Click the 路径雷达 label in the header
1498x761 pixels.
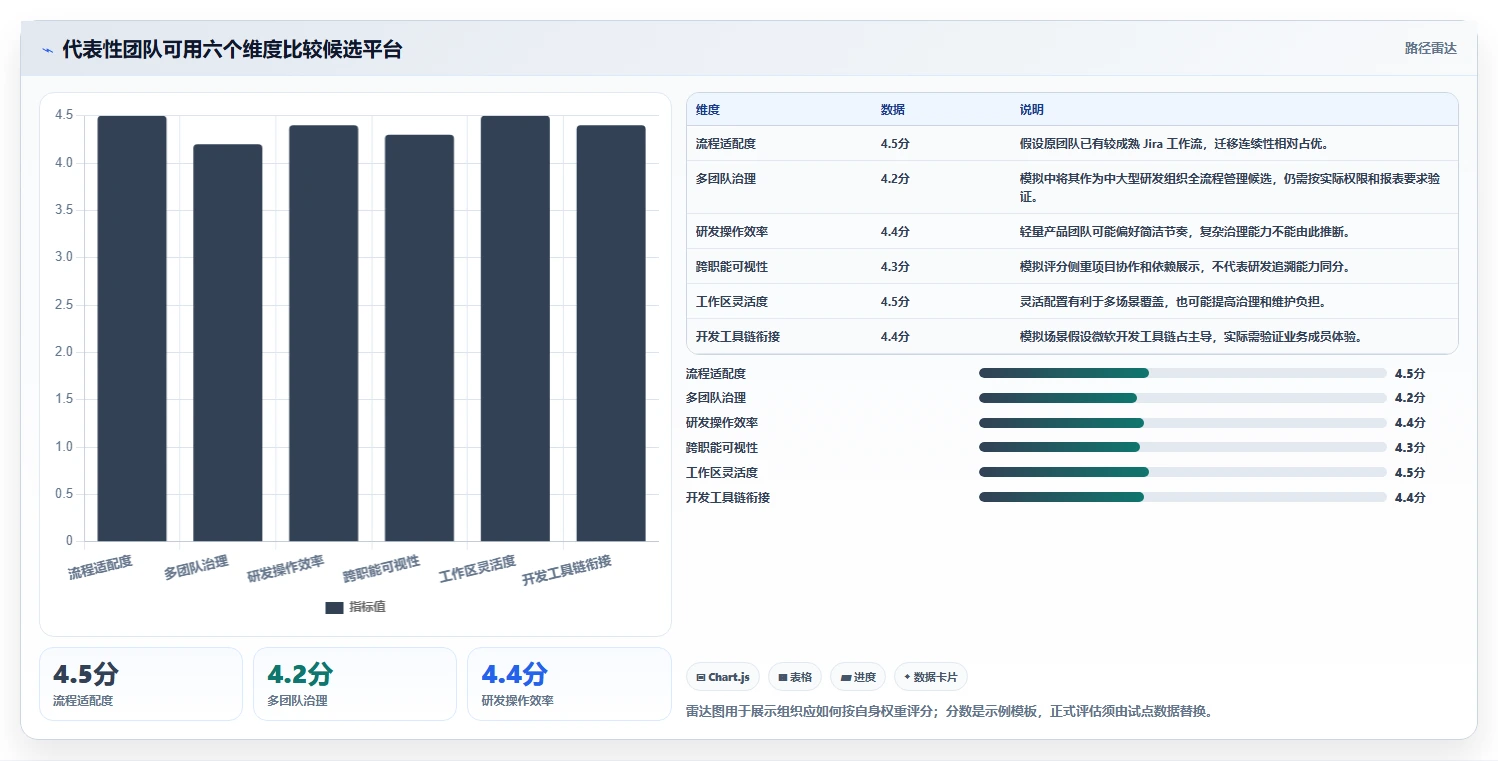coord(1430,48)
